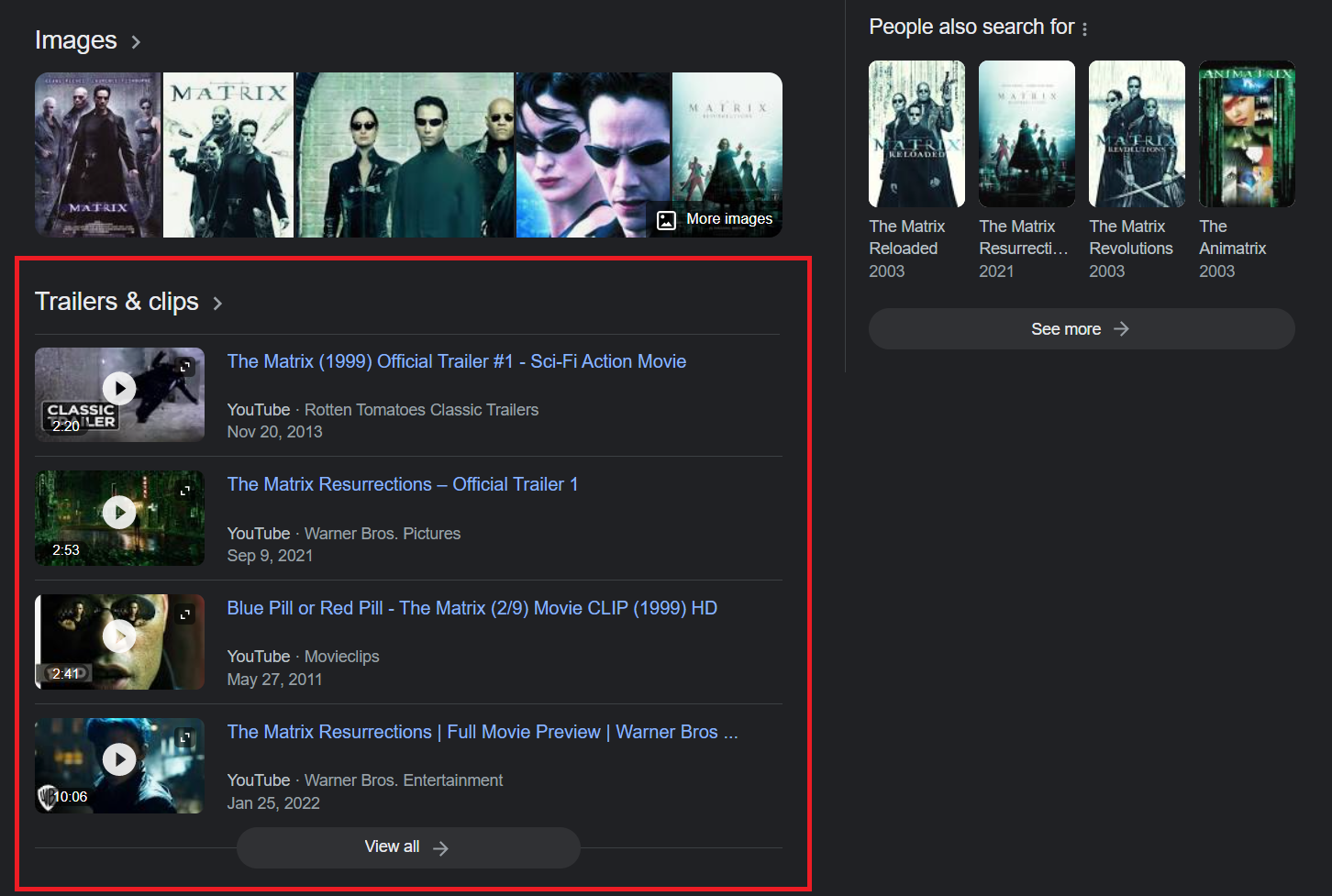Image resolution: width=1332 pixels, height=896 pixels.
Task: Expand preview icon on 2:20 trailer thumbnail
Action: (185, 367)
